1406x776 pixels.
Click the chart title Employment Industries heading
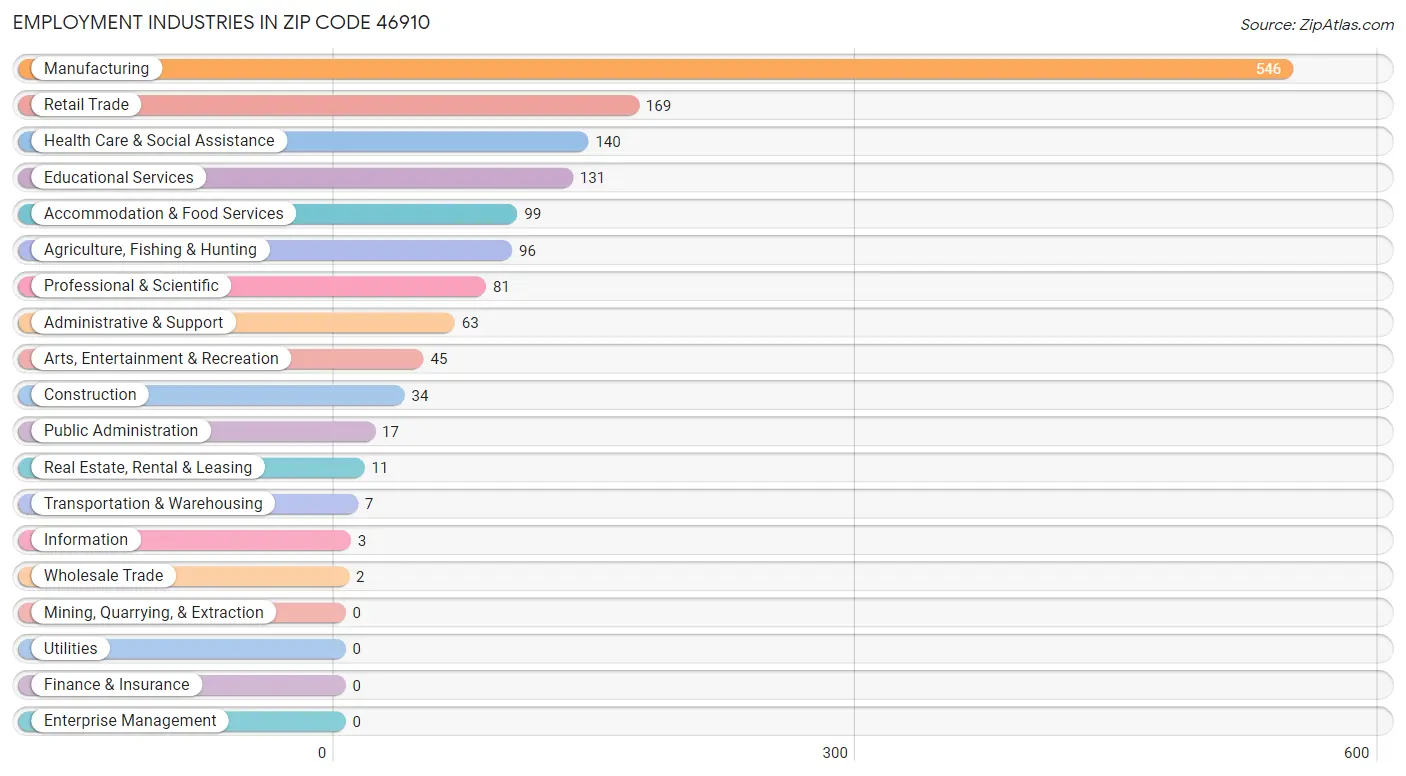click(x=221, y=22)
